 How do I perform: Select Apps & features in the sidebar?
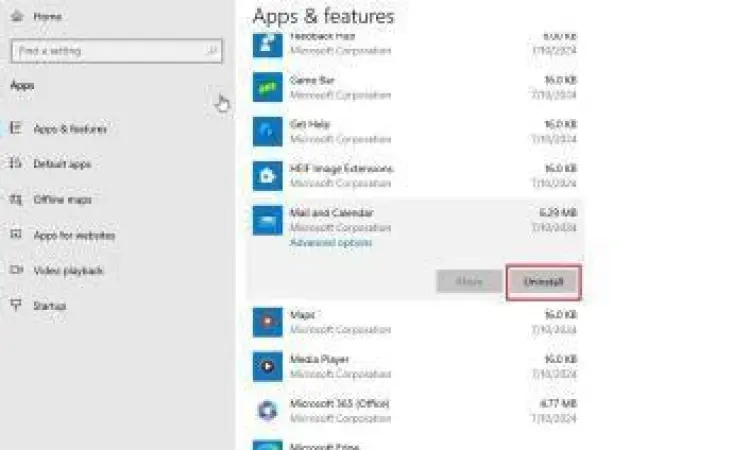coord(70,129)
